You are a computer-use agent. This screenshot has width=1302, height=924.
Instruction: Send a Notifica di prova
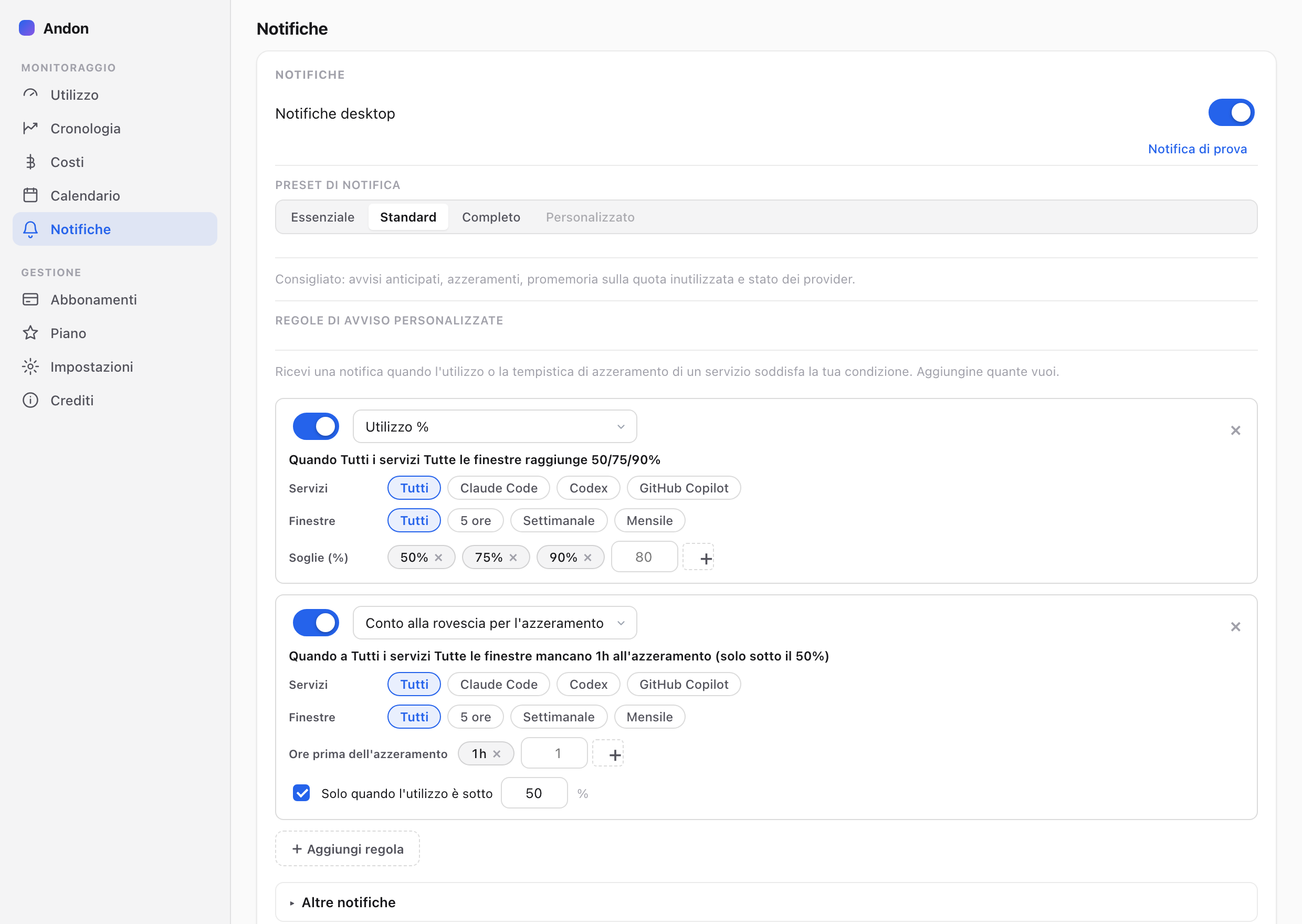tap(1197, 149)
